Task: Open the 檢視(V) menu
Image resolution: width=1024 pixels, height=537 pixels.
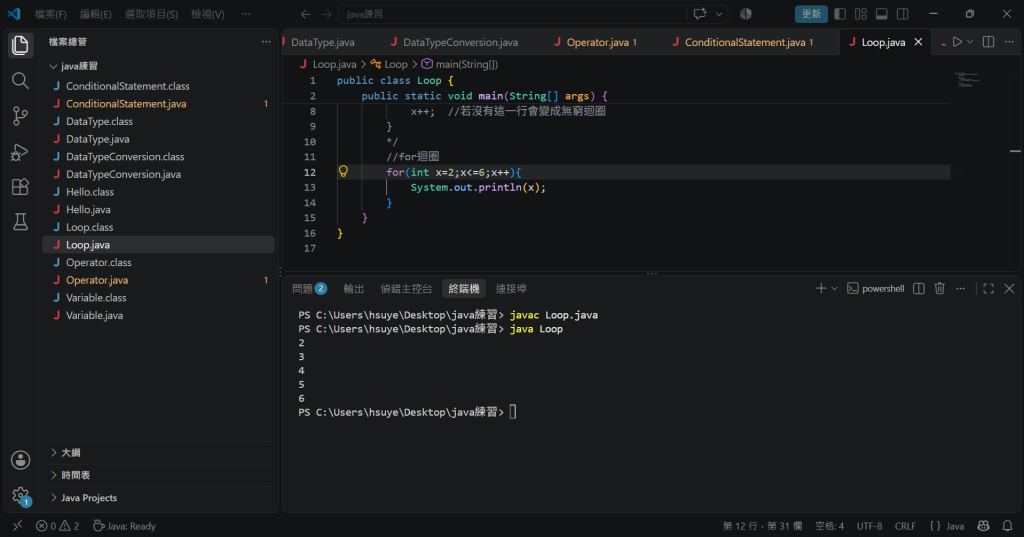Action: (x=208, y=14)
